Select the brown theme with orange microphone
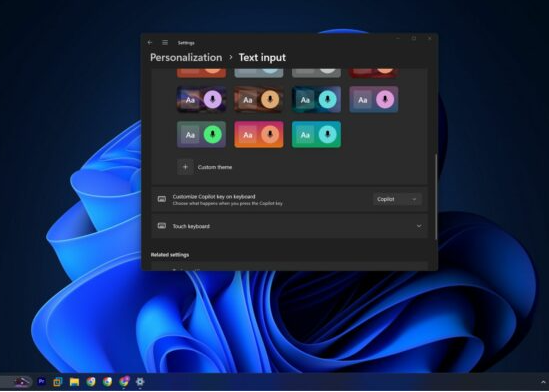Image resolution: width=549 pixels, height=392 pixels. tap(259, 100)
